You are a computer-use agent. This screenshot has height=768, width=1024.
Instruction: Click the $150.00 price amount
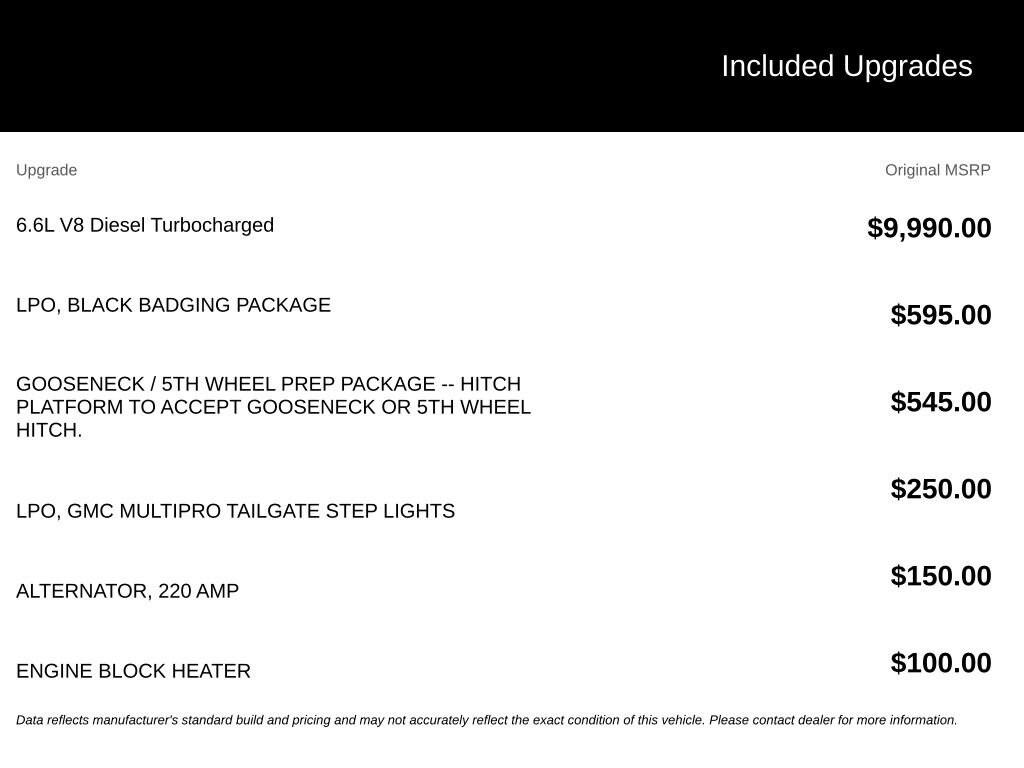pyautogui.click(x=940, y=576)
